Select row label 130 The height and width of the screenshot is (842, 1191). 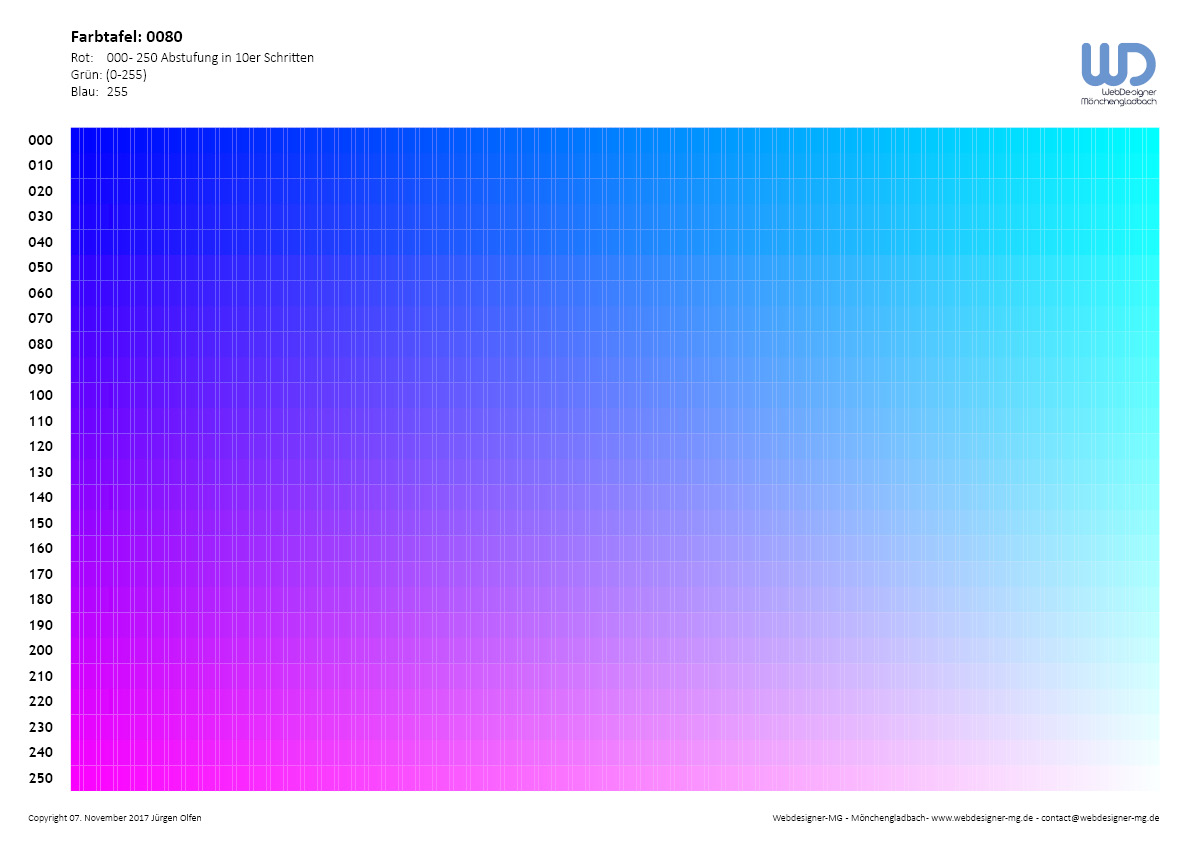pos(41,471)
